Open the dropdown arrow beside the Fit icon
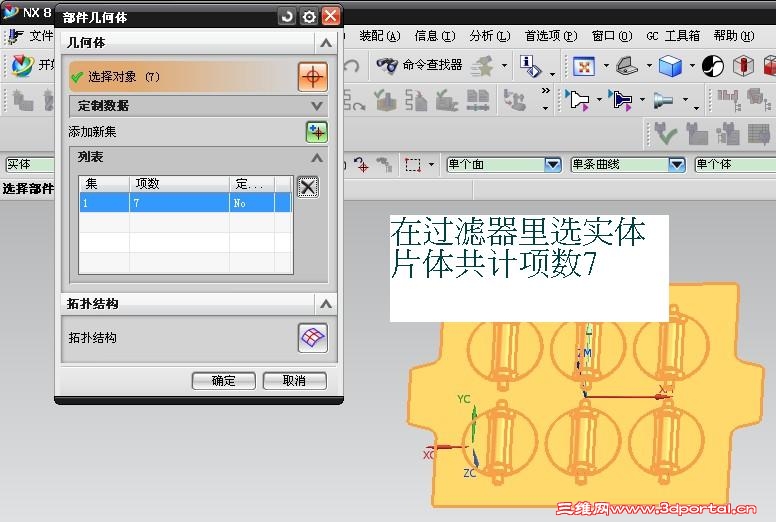Screen dimensions: 776x522 click(x=606, y=65)
